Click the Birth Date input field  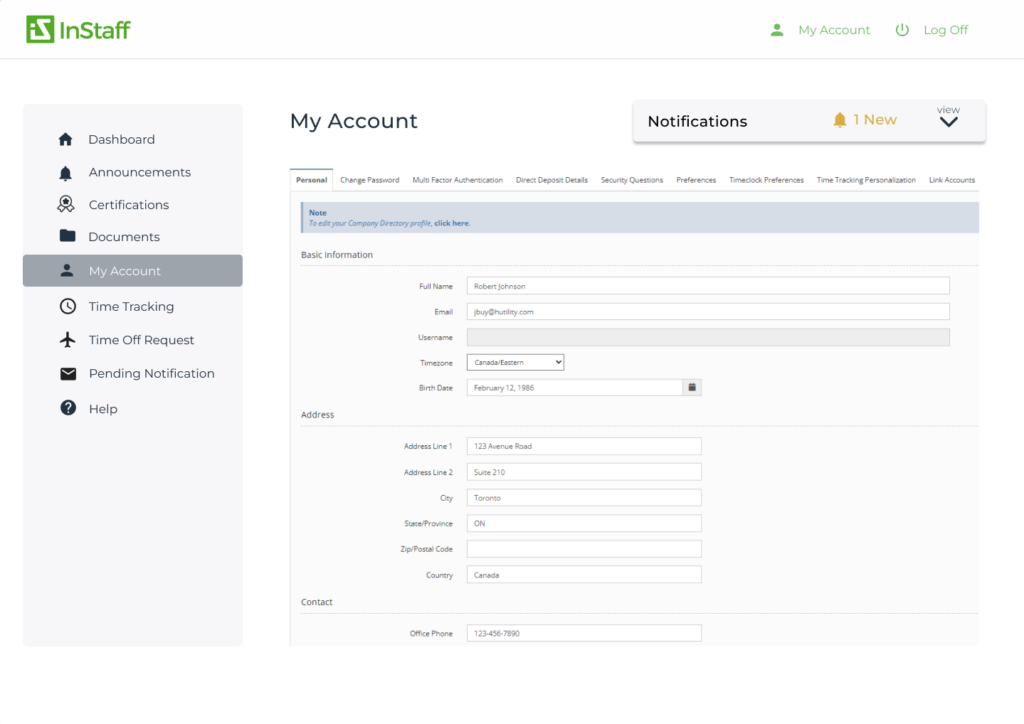click(x=575, y=388)
